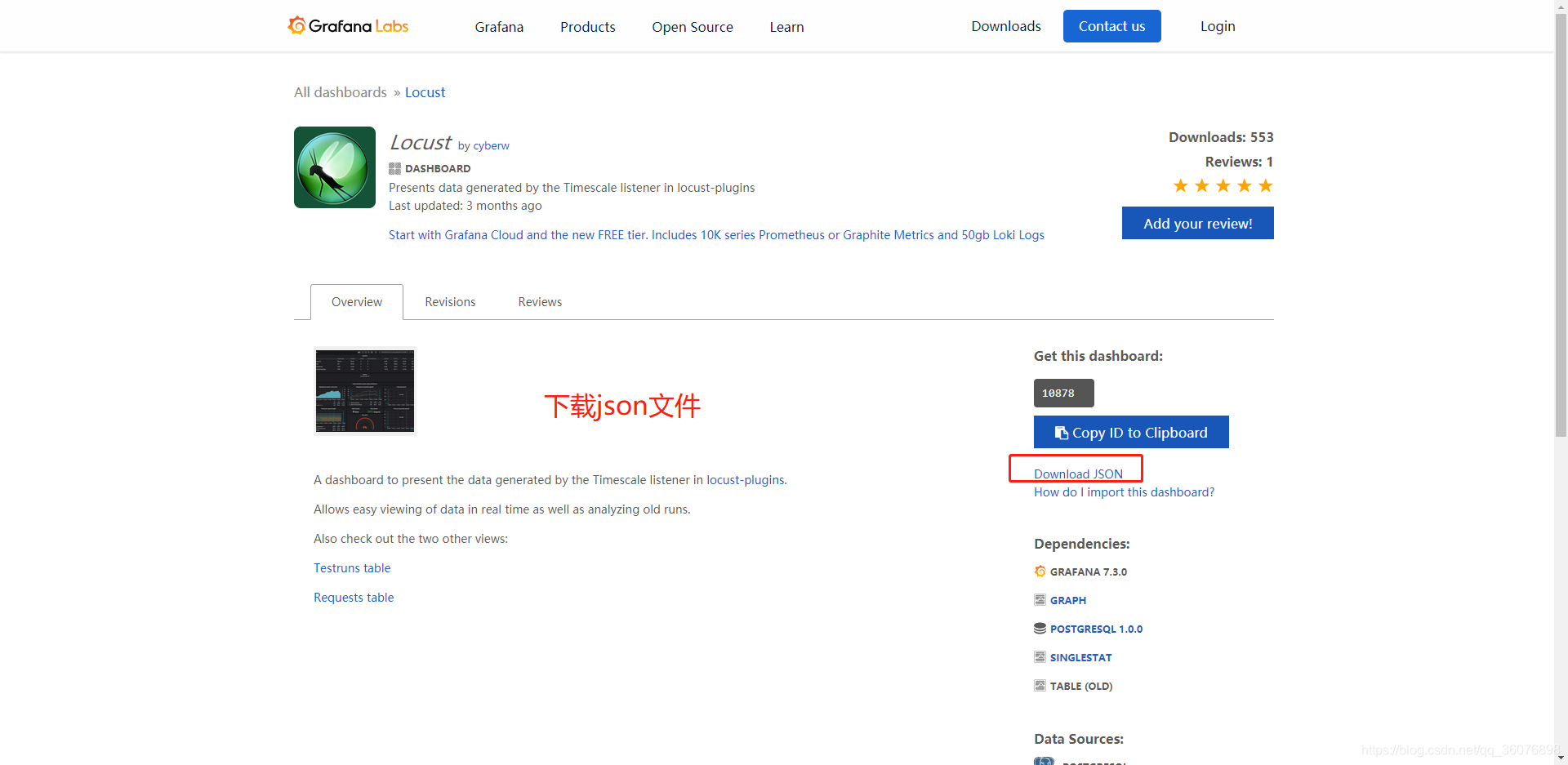This screenshot has width=1568, height=765.
Task: Click the fifth rating star
Action: (1266, 186)
